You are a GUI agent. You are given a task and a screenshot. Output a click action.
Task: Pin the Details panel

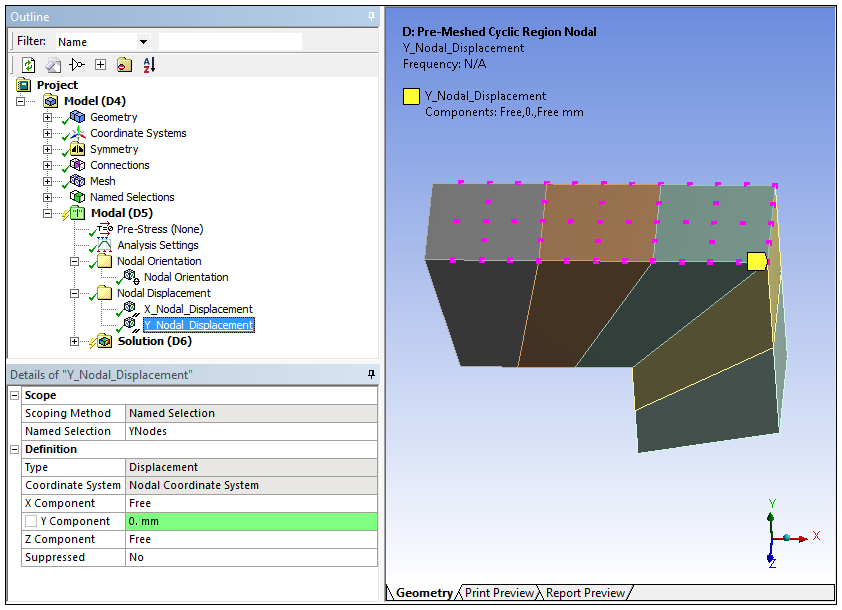pyautogui.click(x=371, y=374)
